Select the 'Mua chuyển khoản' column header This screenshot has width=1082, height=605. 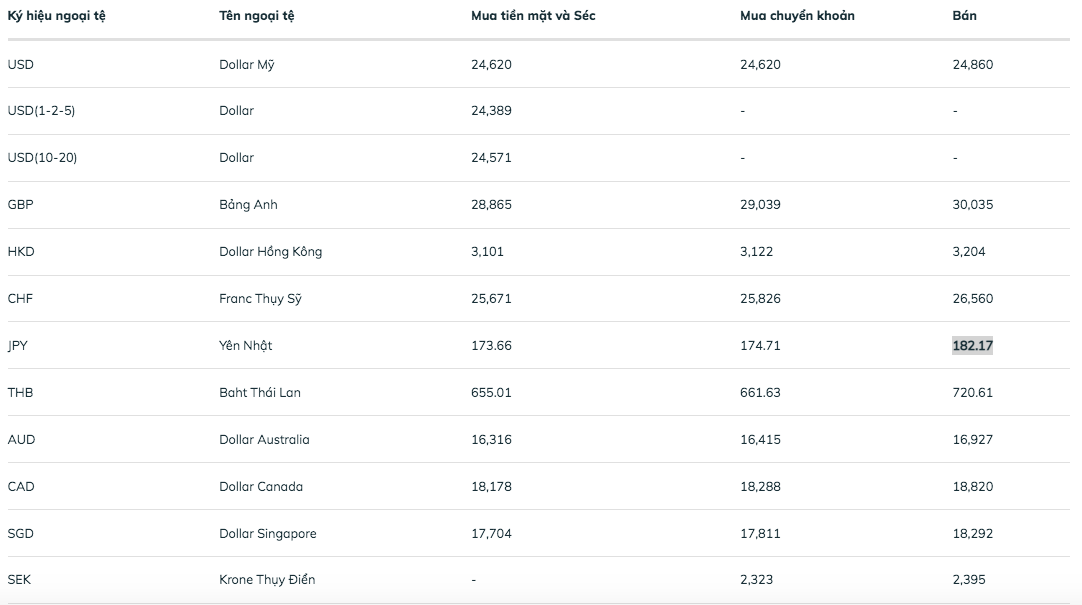click(797, 16)
